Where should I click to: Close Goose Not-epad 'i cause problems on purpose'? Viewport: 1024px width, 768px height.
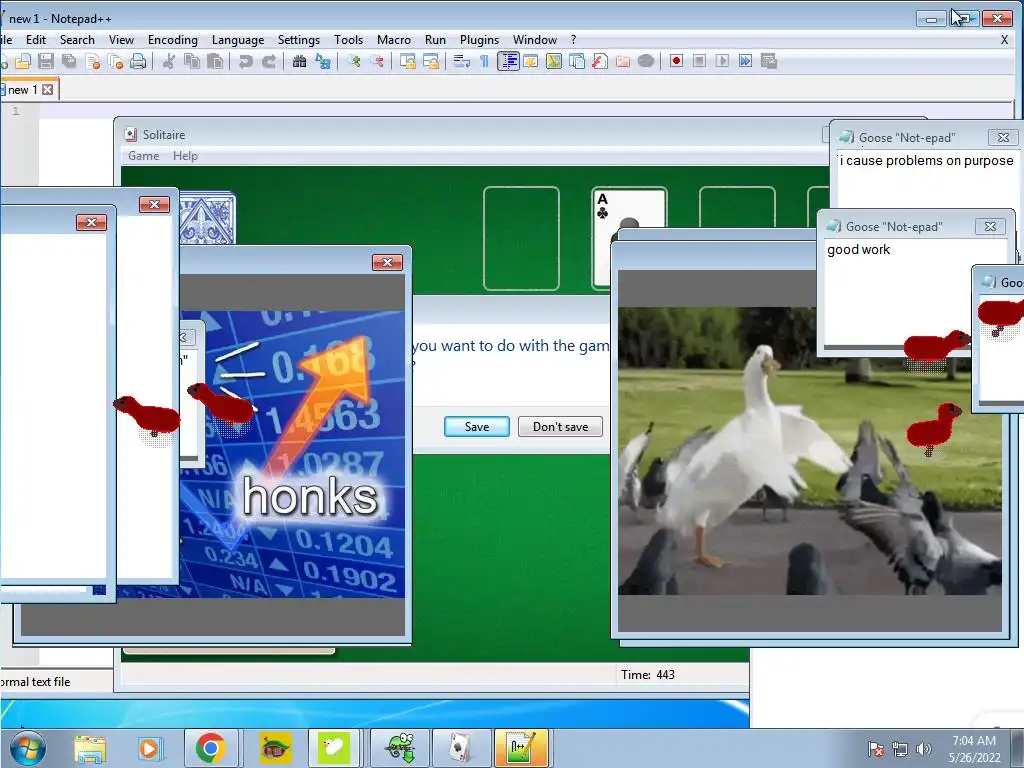(1003, 137)
